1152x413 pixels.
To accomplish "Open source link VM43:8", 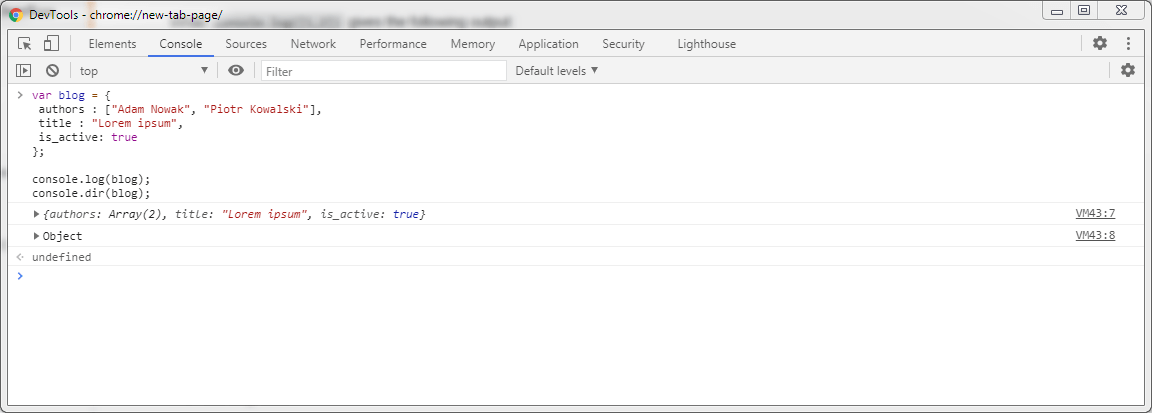I will coord(1095,236).
